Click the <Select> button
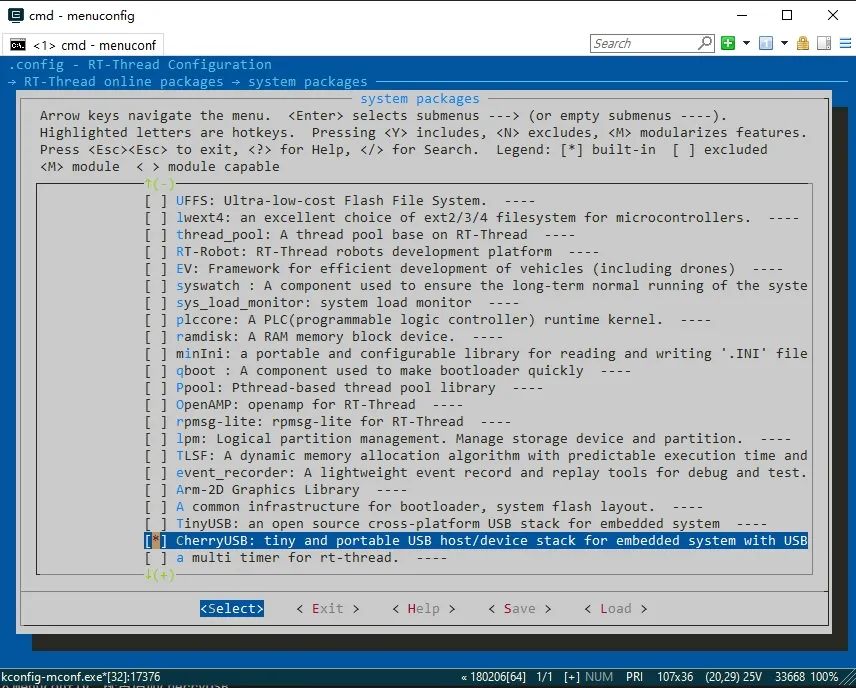Image resolution: width=856 pixels, height=688 pixels. pos(232,608)
